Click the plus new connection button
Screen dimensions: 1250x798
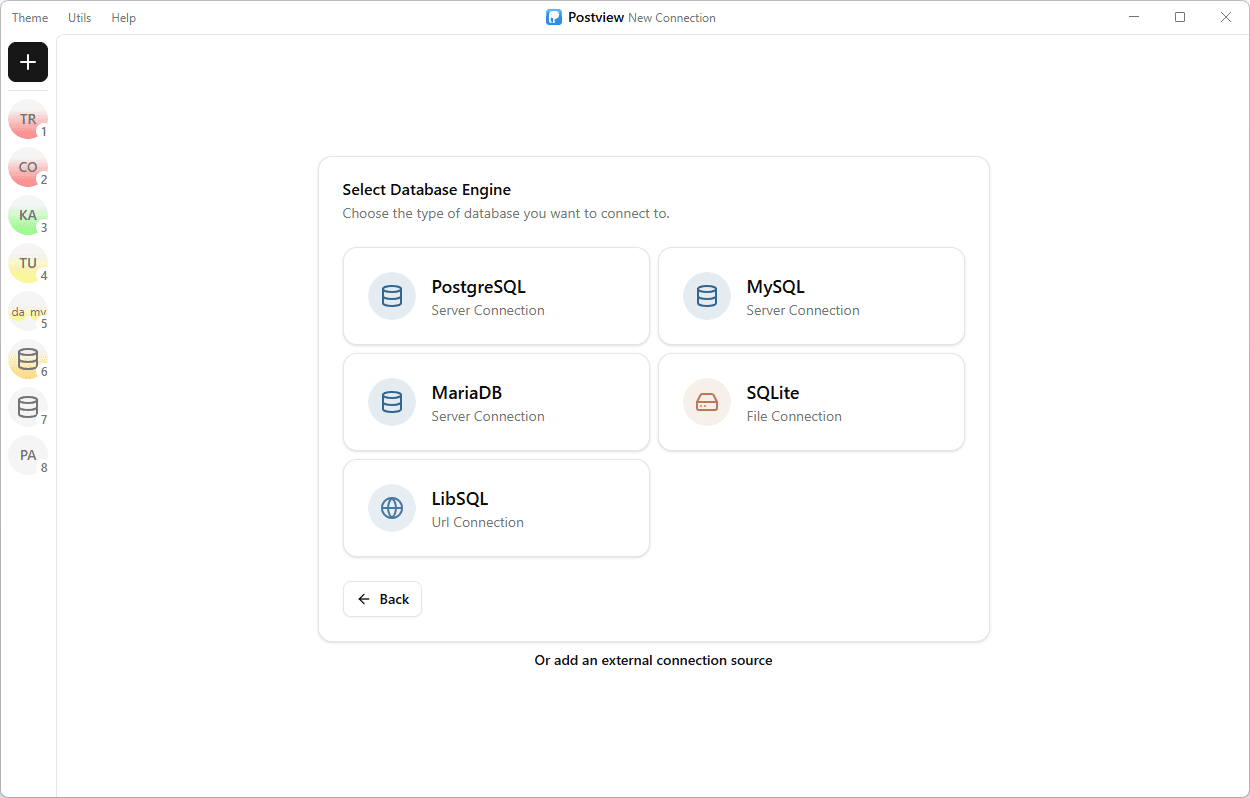pyautogui.click(x=28, y=62)
